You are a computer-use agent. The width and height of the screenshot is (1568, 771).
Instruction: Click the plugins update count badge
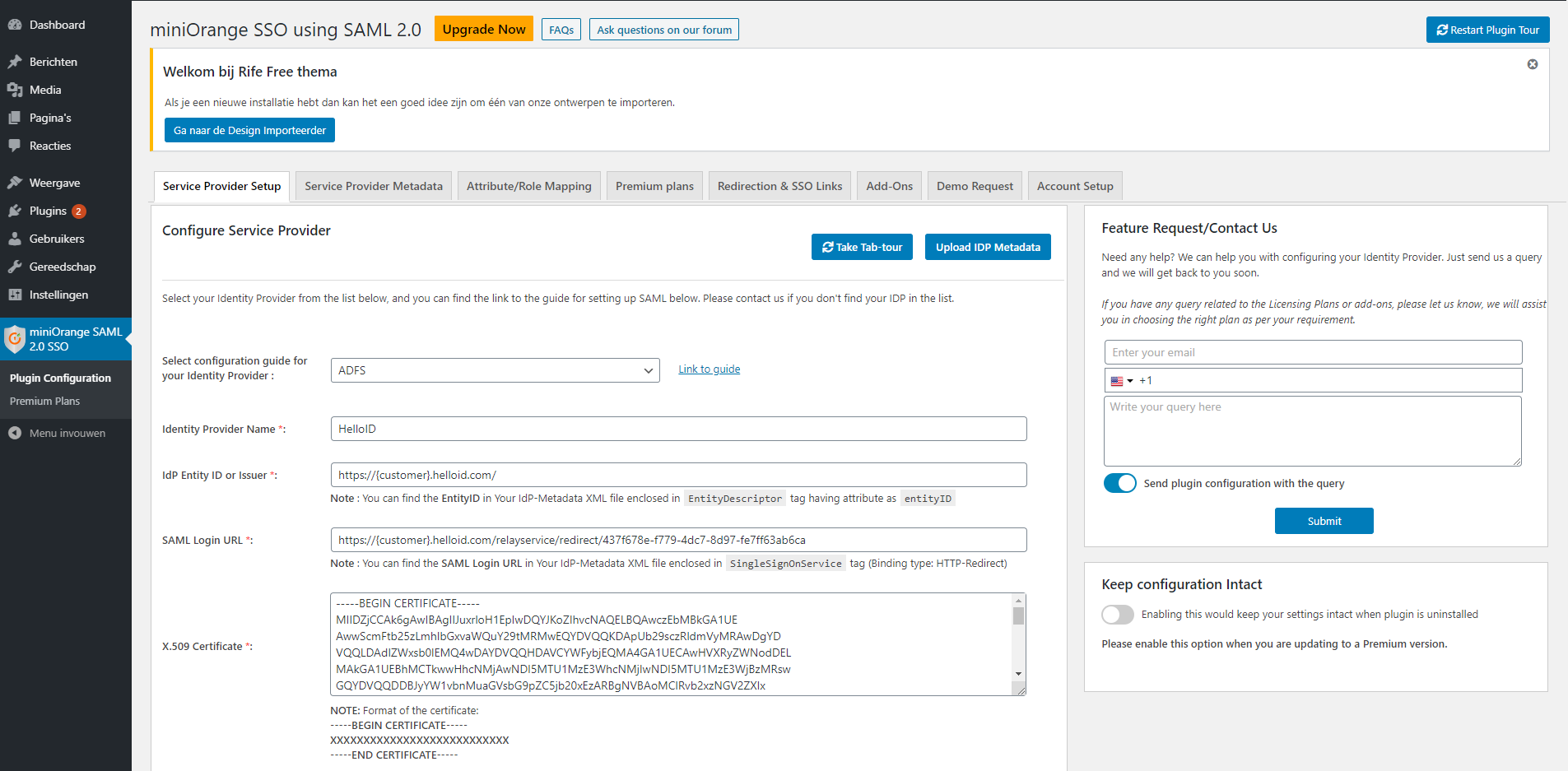click(x=79, y=211)
